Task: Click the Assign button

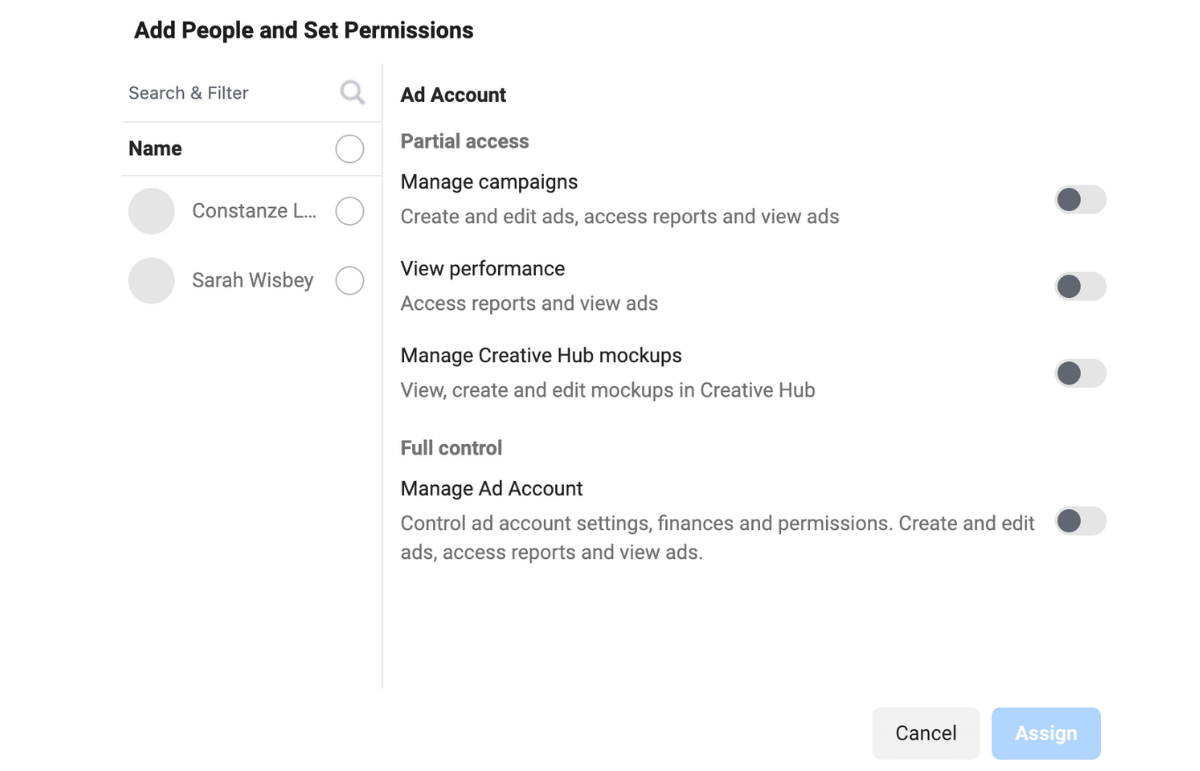Action: pyautogui.click(x=1046, y=734)
